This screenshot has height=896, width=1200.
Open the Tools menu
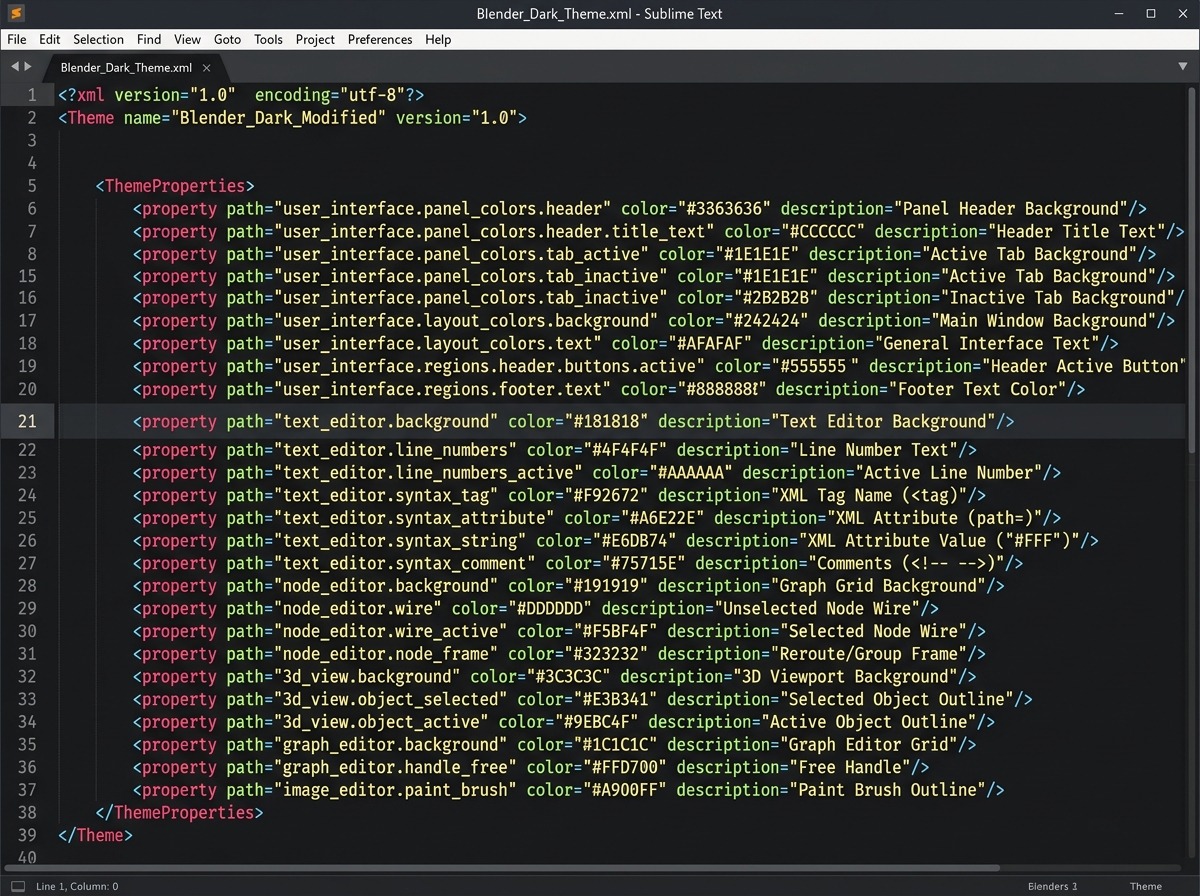coord(268,39)
